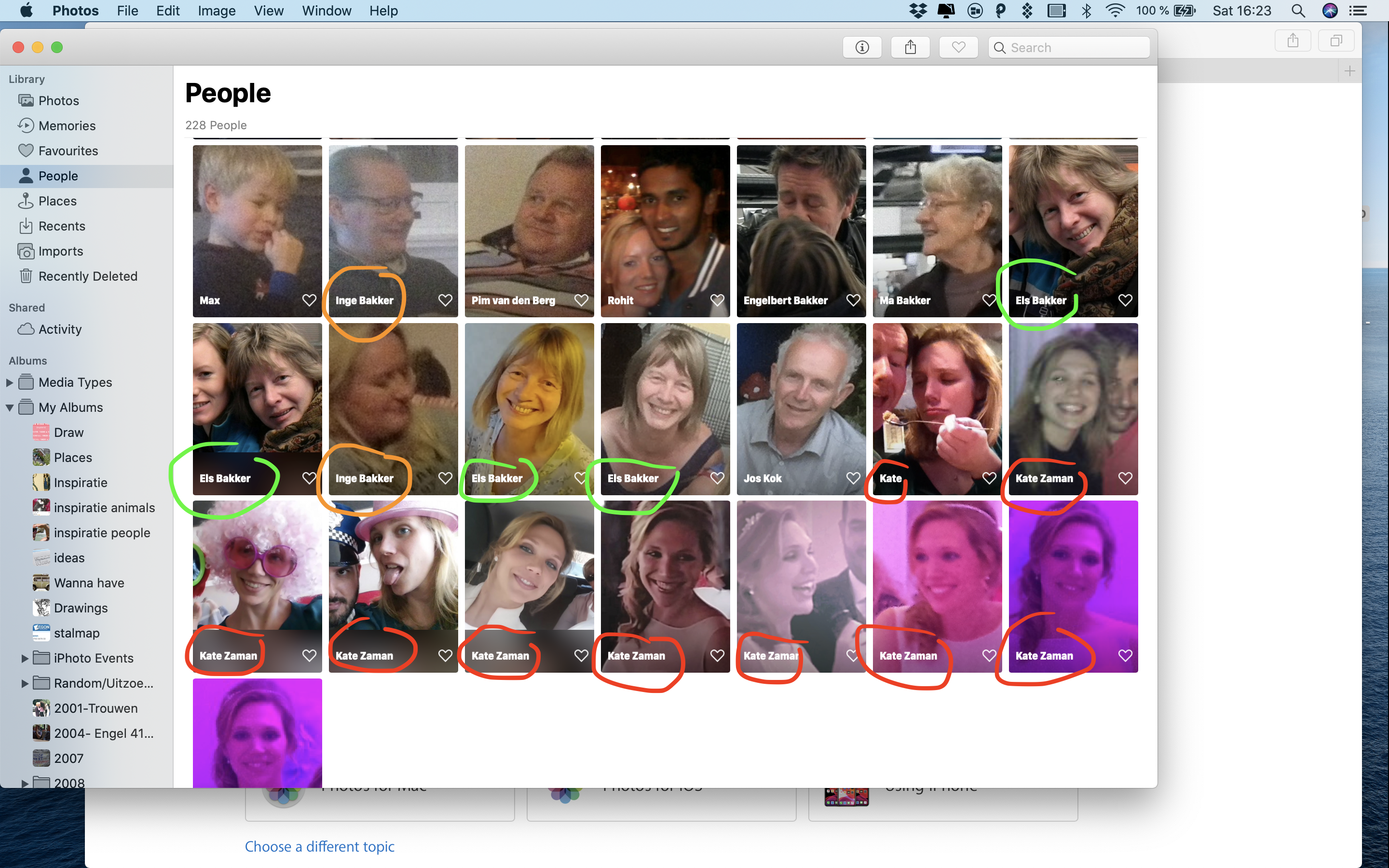The height and width of the screenshot is (868, 1389).
Task: Collapse the My Albums folder
Action: click(9, 407)
